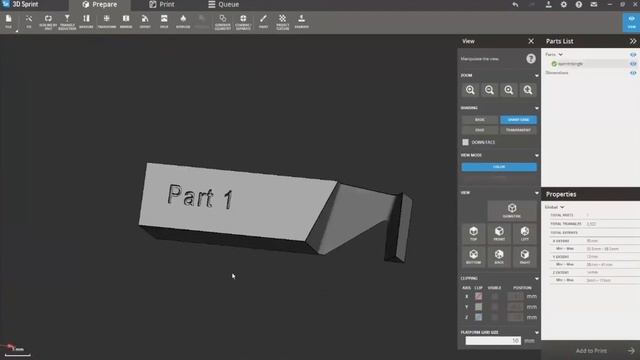Open the Triangle Reduction tool
This screenshot has width=640, height=360.
coord(67,22)
